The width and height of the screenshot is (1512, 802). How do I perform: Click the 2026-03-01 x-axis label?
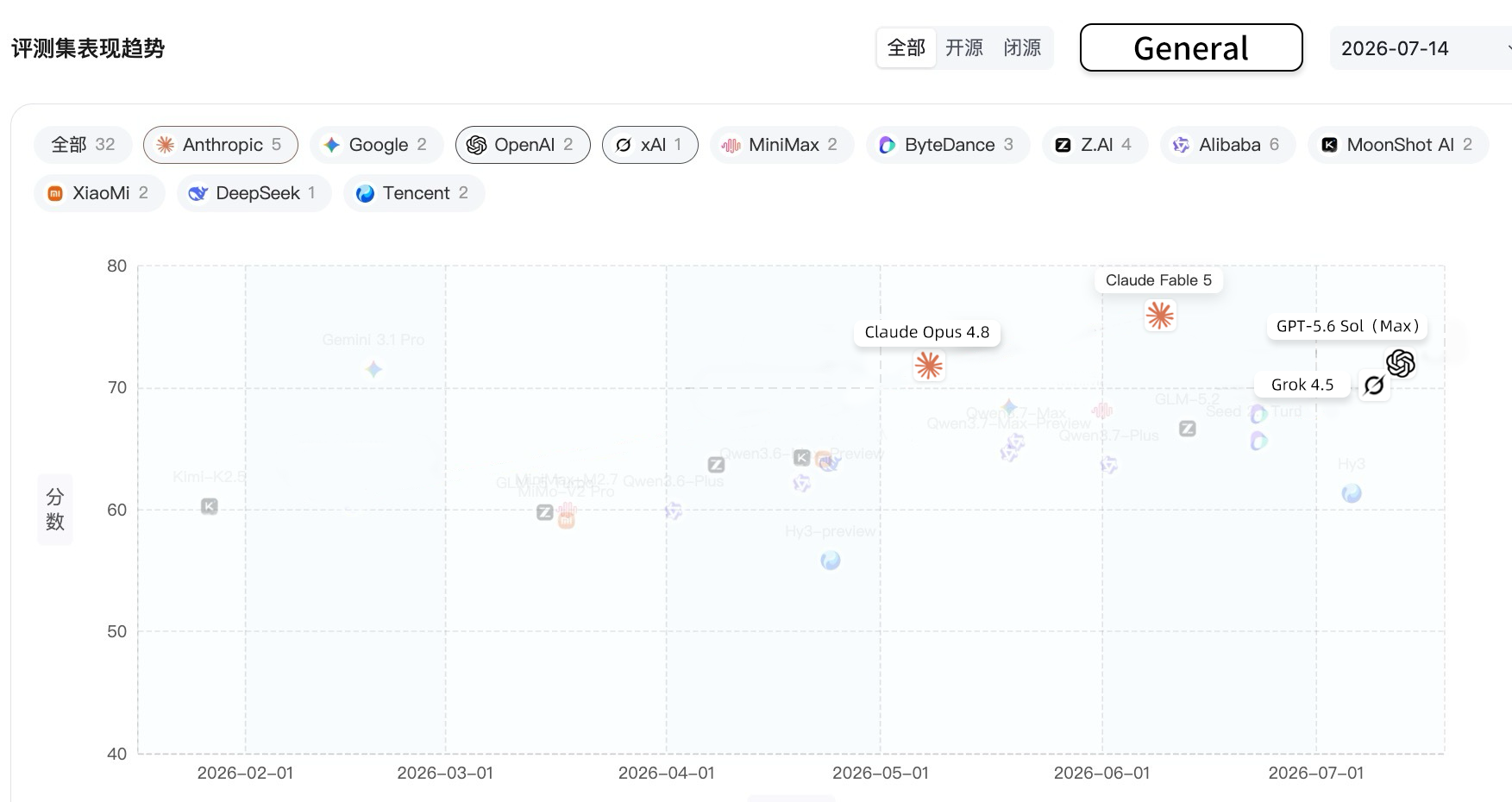click(x=445, y=773)
